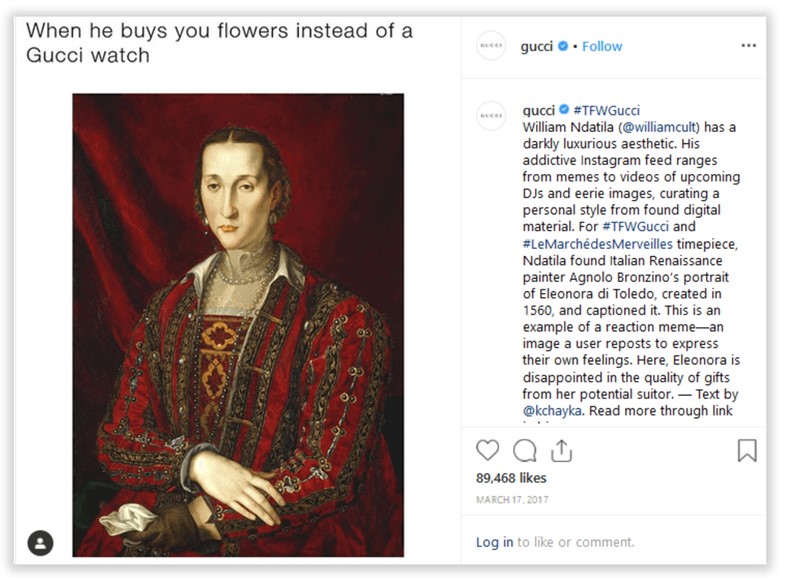
Task: Open the #LeMarchédesMerveilles hashtag
Action: (x=597, y=244)
